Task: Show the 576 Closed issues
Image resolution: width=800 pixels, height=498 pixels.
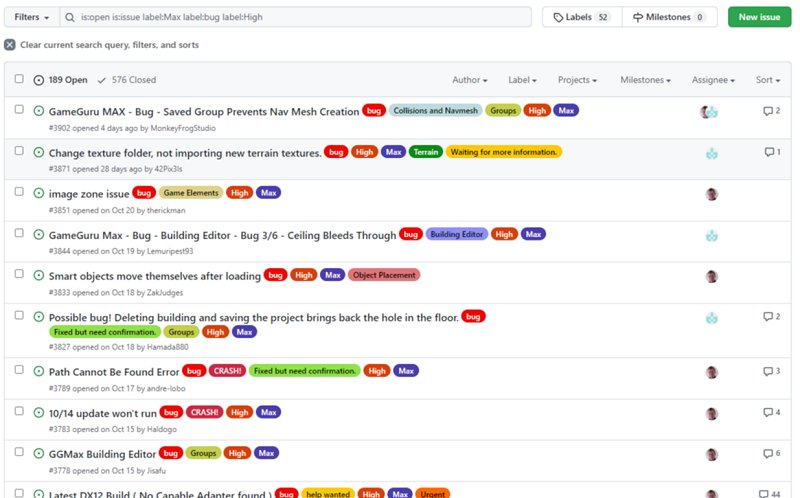Action: pyautogui.click(x=127, y=80)
